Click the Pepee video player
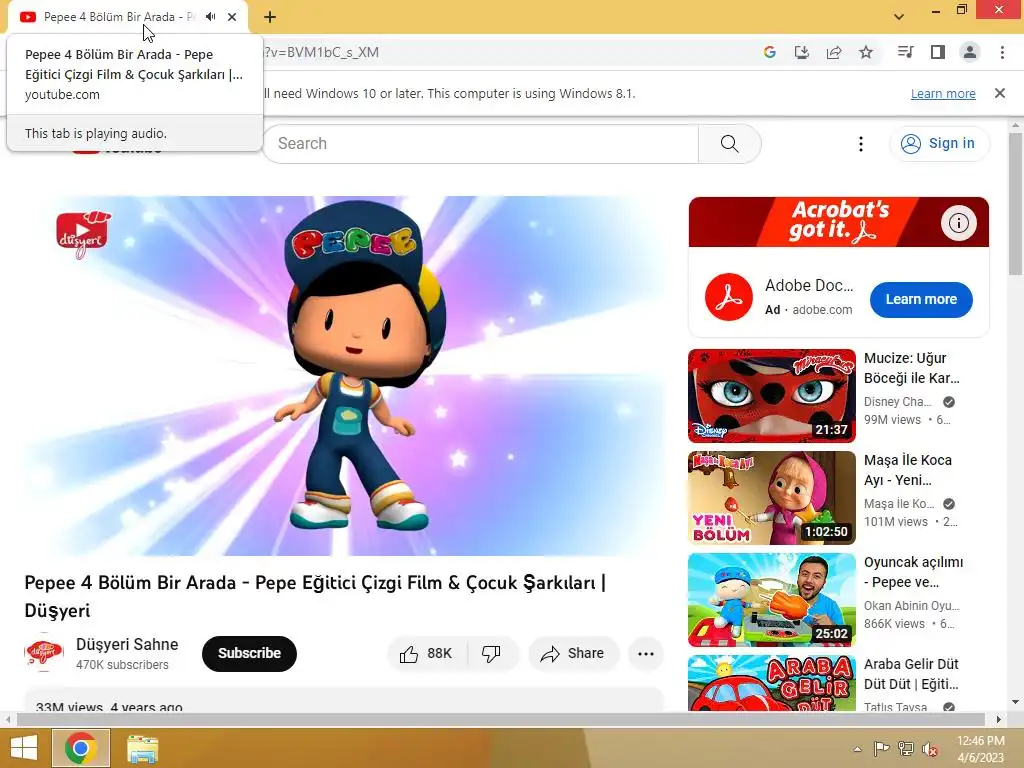This screenshot has width=1024, height=768. pos(344,376)
